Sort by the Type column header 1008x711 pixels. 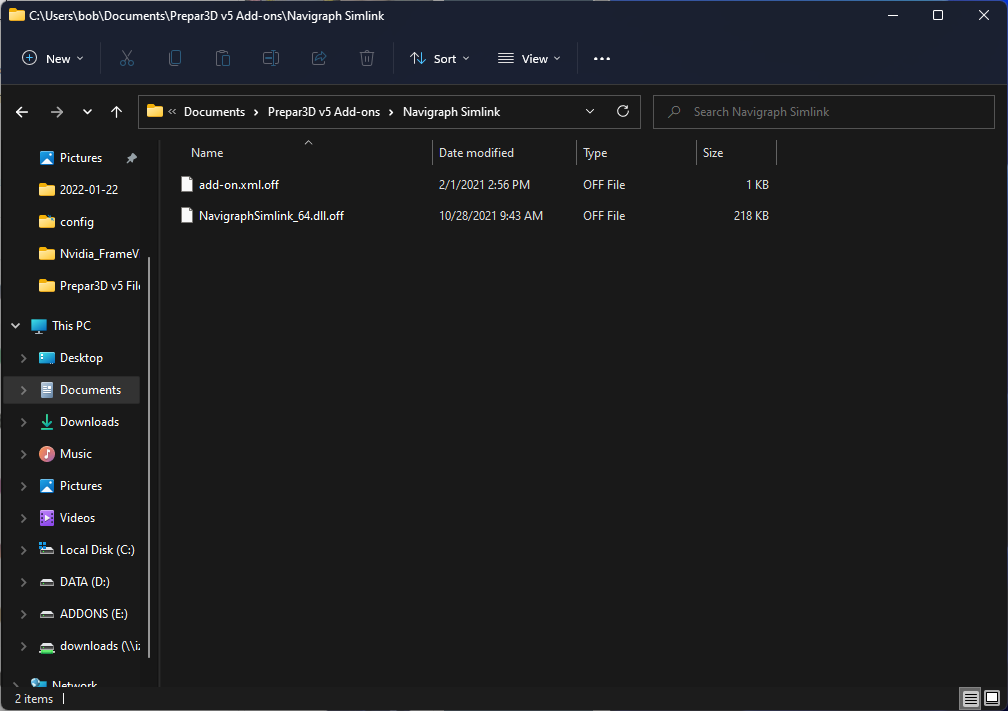tap(595, 153)
